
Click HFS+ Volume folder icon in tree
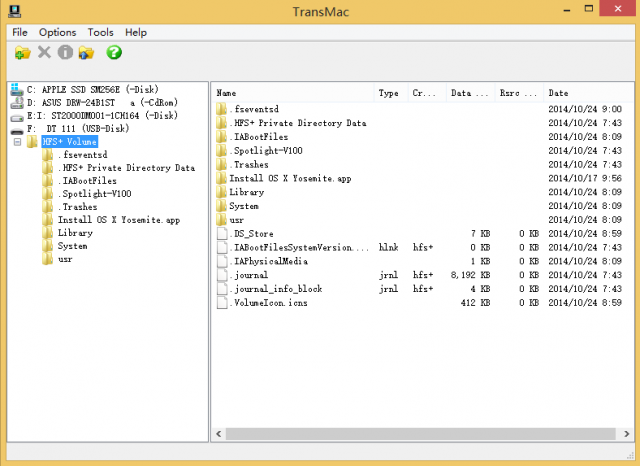(x=32, y=142)
